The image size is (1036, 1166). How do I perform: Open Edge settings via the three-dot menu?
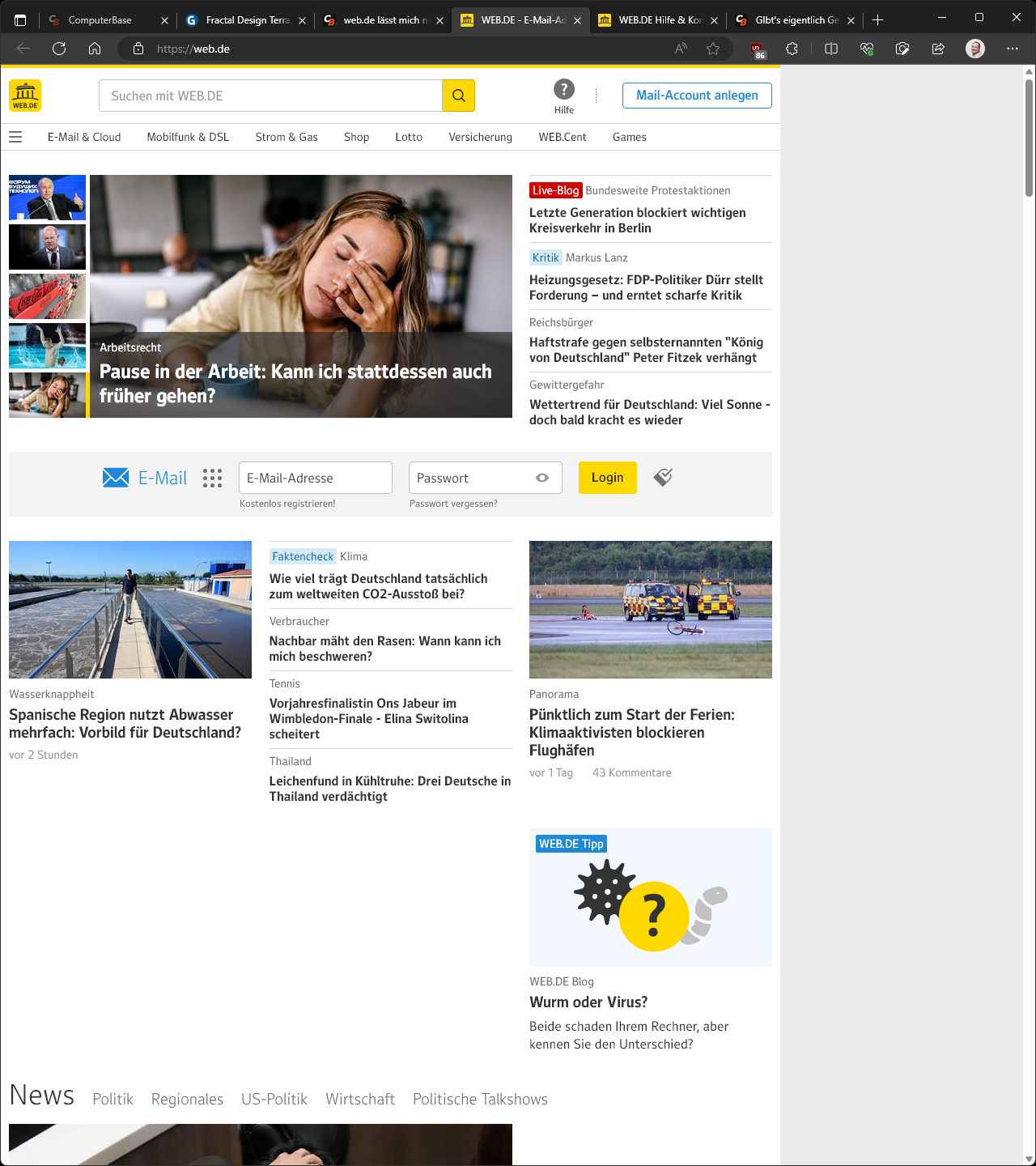1012,49
